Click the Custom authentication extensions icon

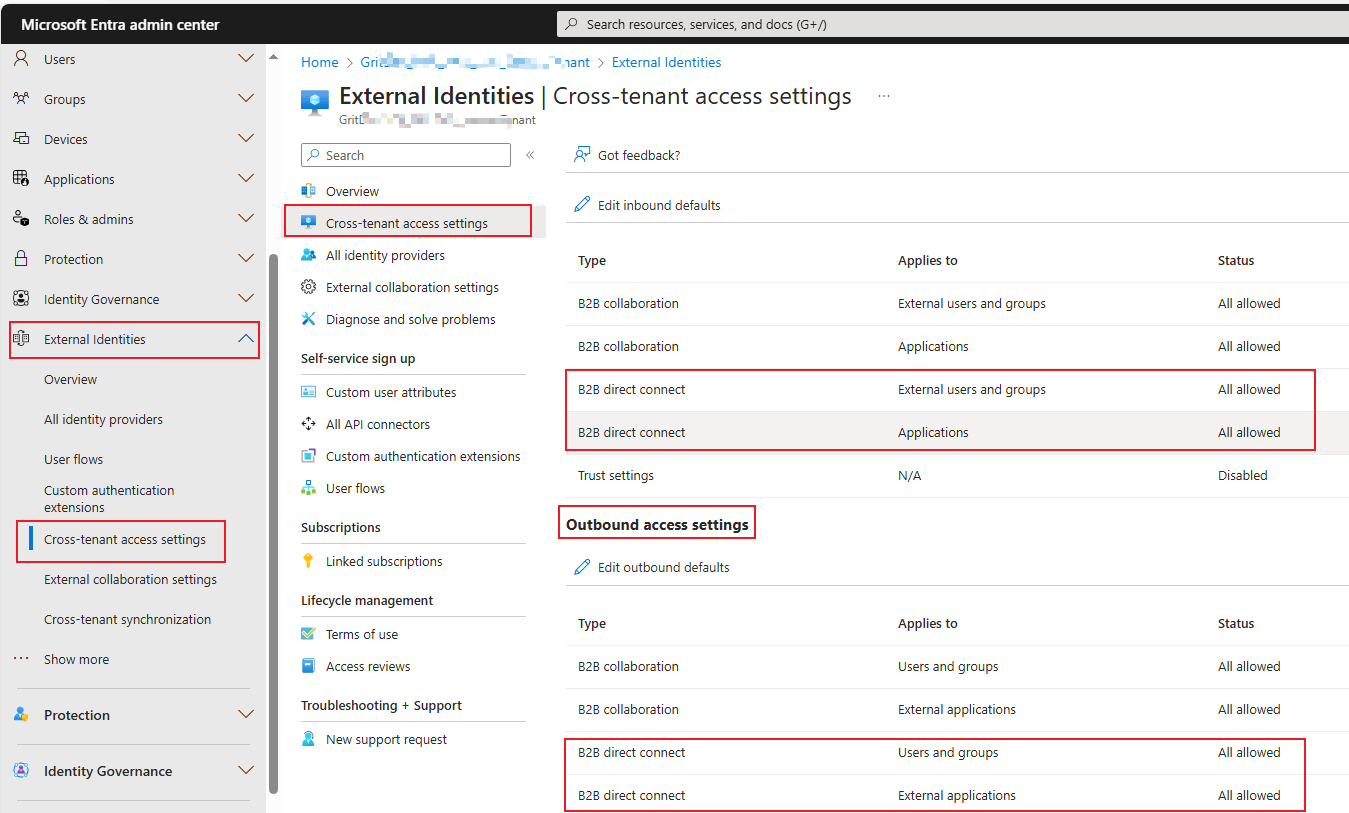[309, 456]
